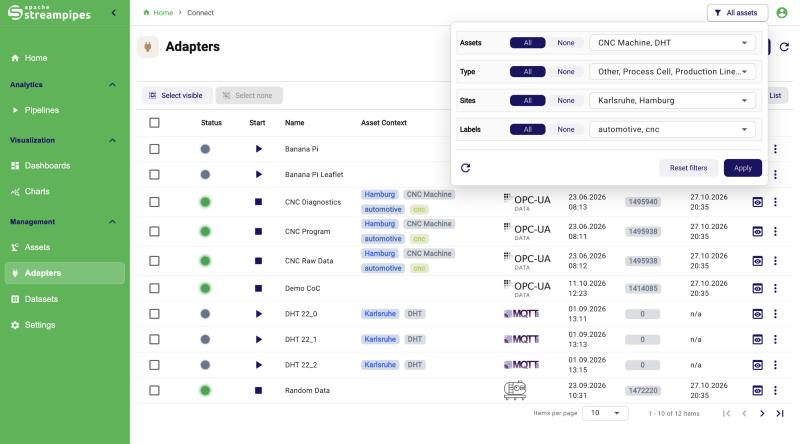The width and height of the screenshot is (800, 444).
Task: Click the Reset filters button
Action: 688,168
